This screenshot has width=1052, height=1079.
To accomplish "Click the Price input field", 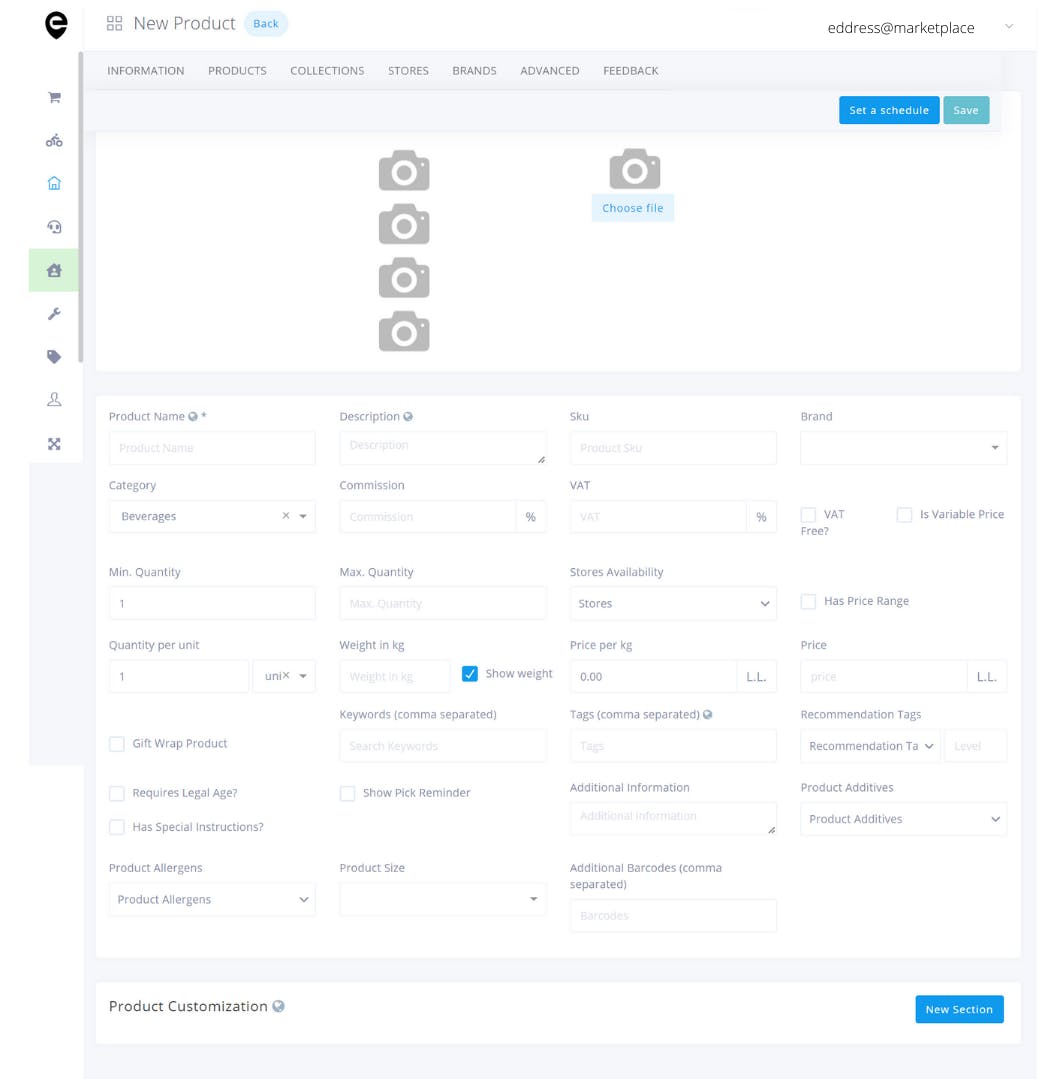I will click(x=883, y=676).
